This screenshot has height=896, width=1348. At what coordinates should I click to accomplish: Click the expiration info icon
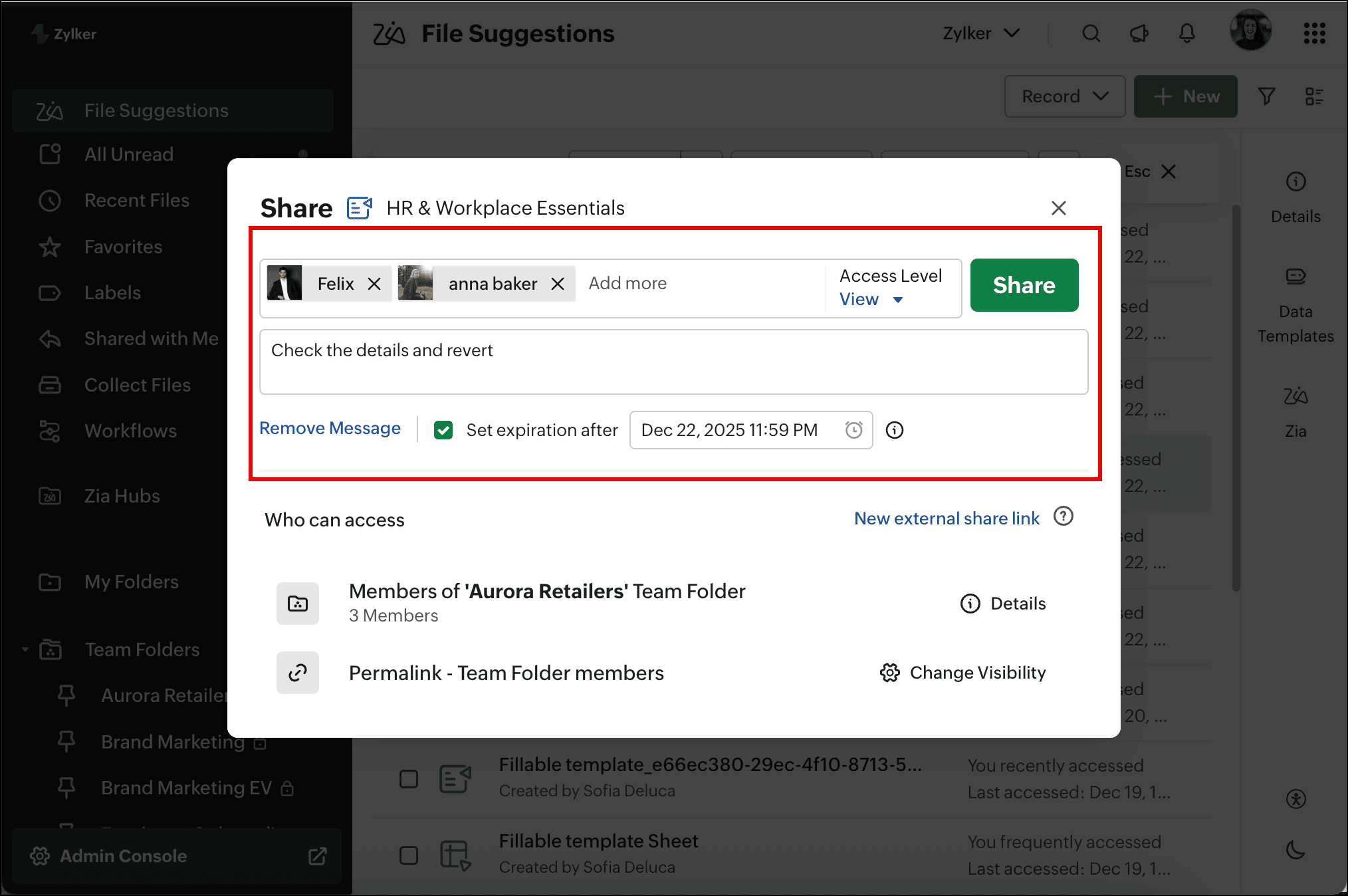coord(895,430)
